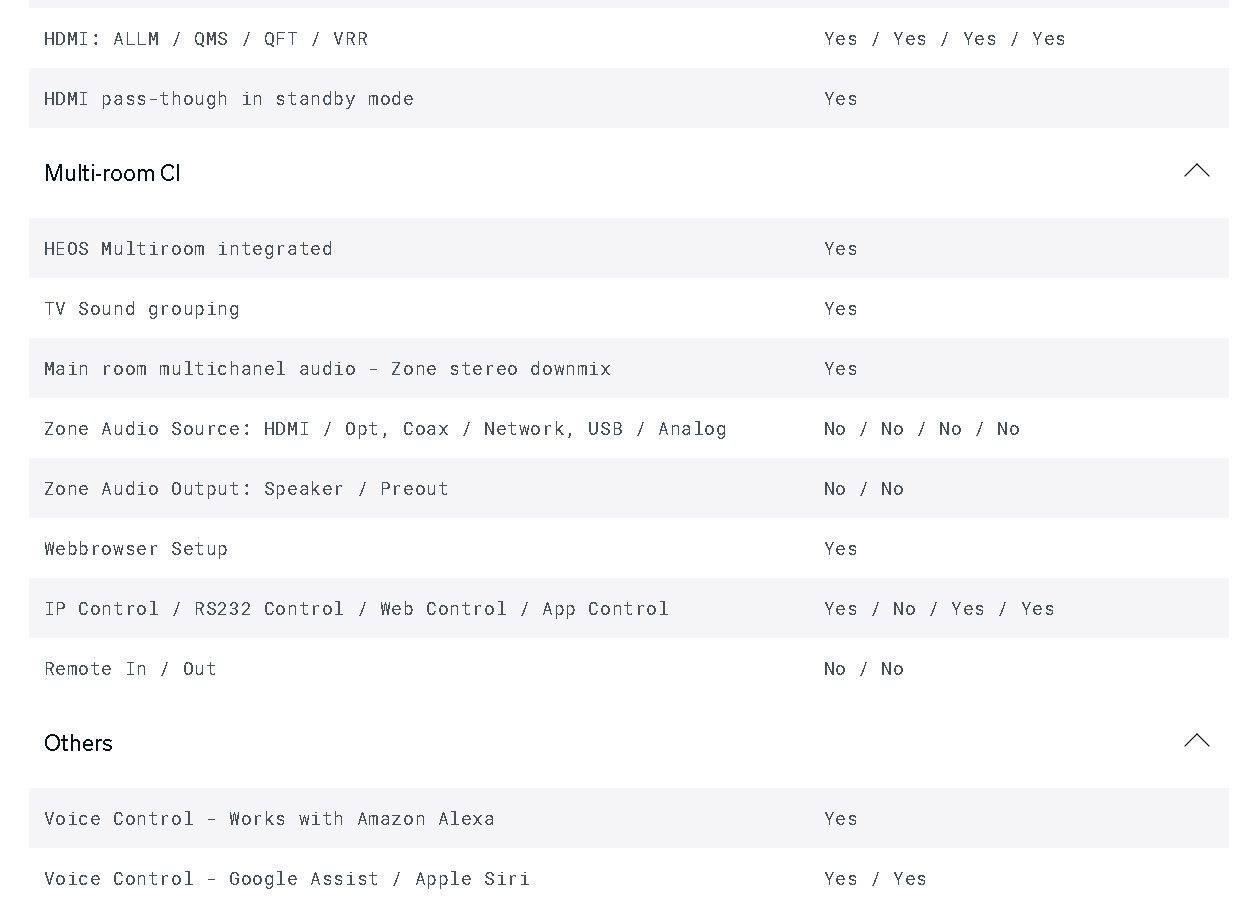The width and height of the screenshot is (1243, 898).
Task: Click the Multi-room CI section heading
Action: point(112,173)
